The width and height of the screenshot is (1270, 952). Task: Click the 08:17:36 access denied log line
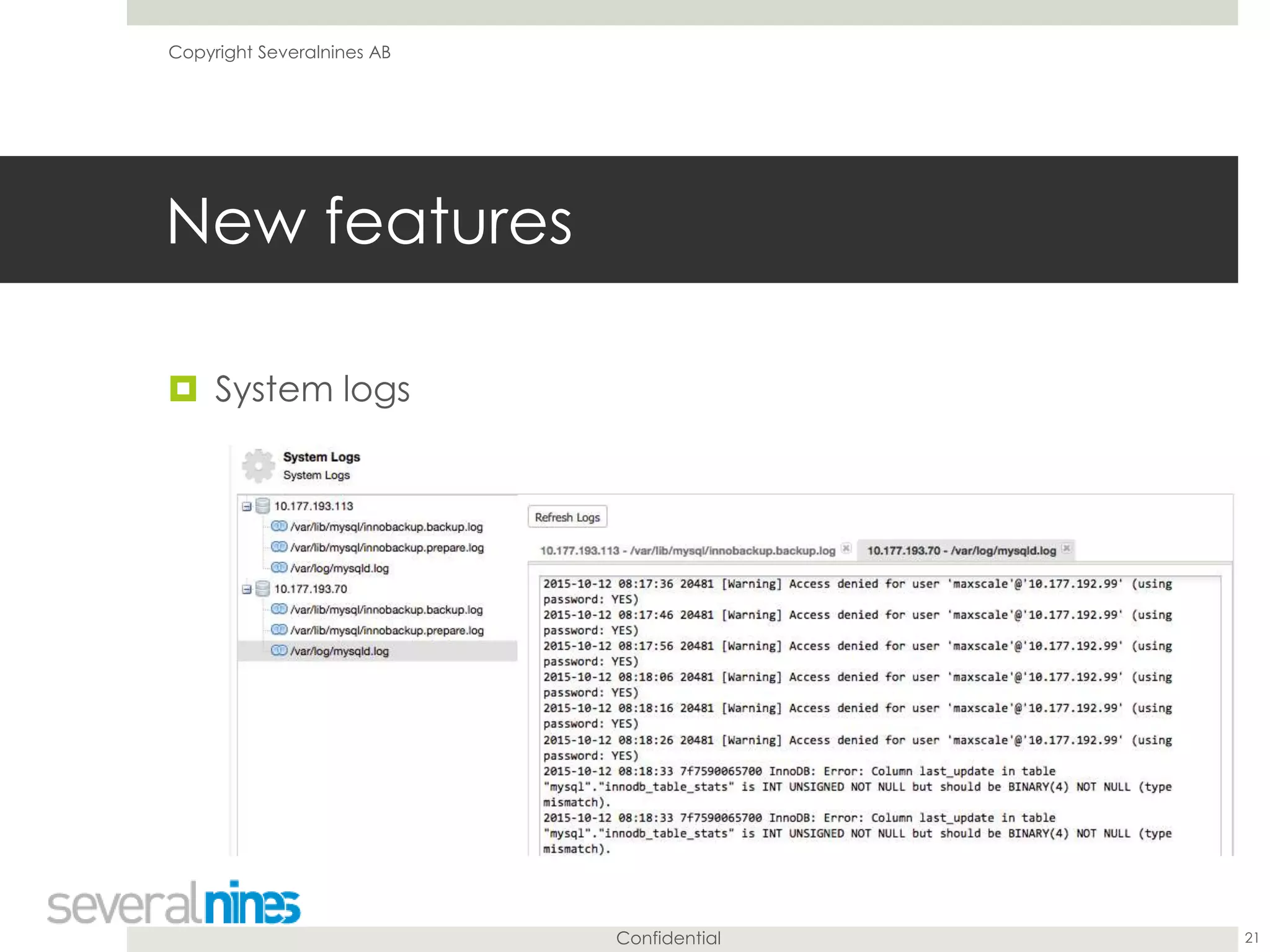[x=858, y=591]
